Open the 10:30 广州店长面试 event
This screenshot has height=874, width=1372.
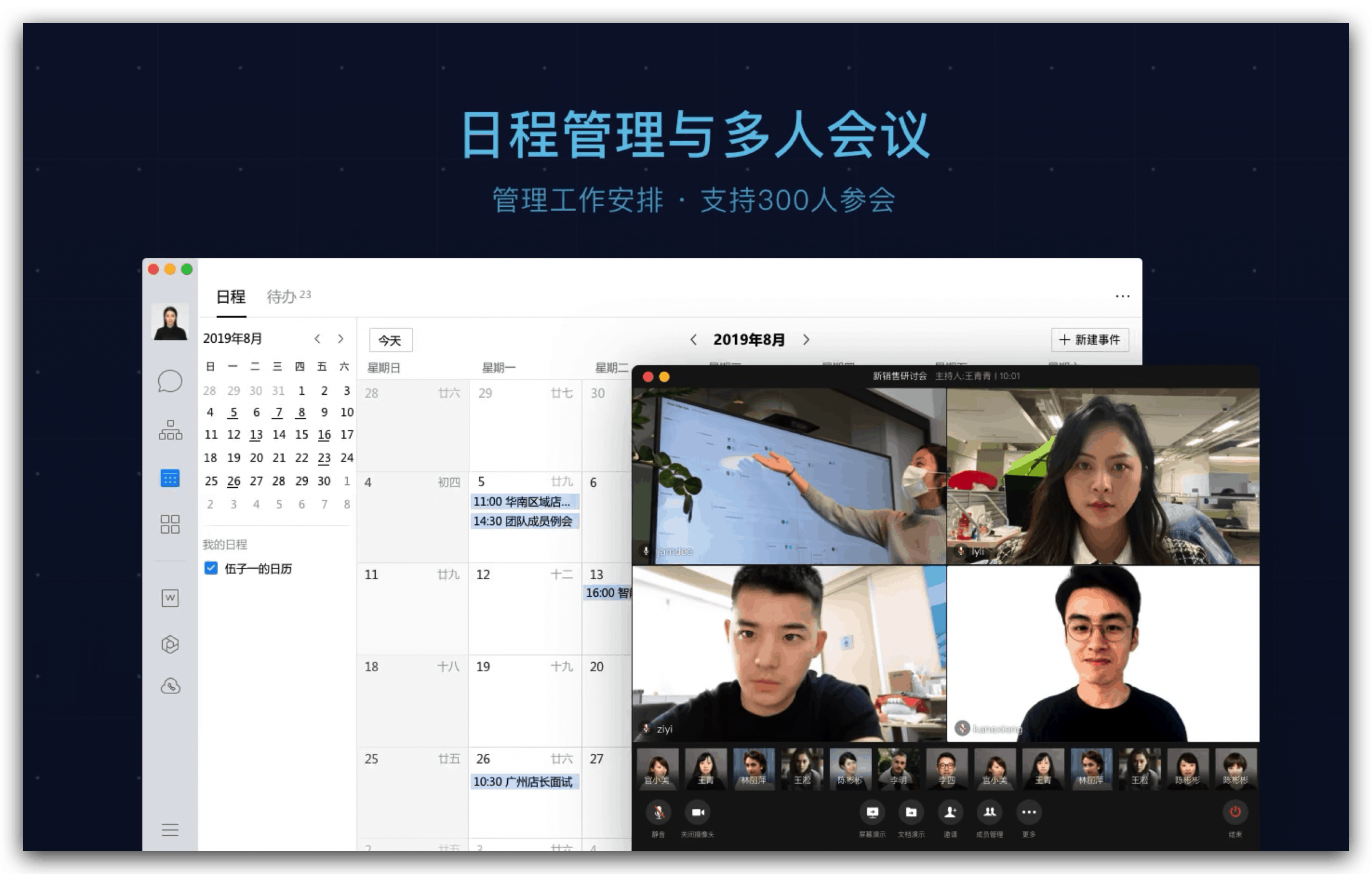(x=524, y=781)
